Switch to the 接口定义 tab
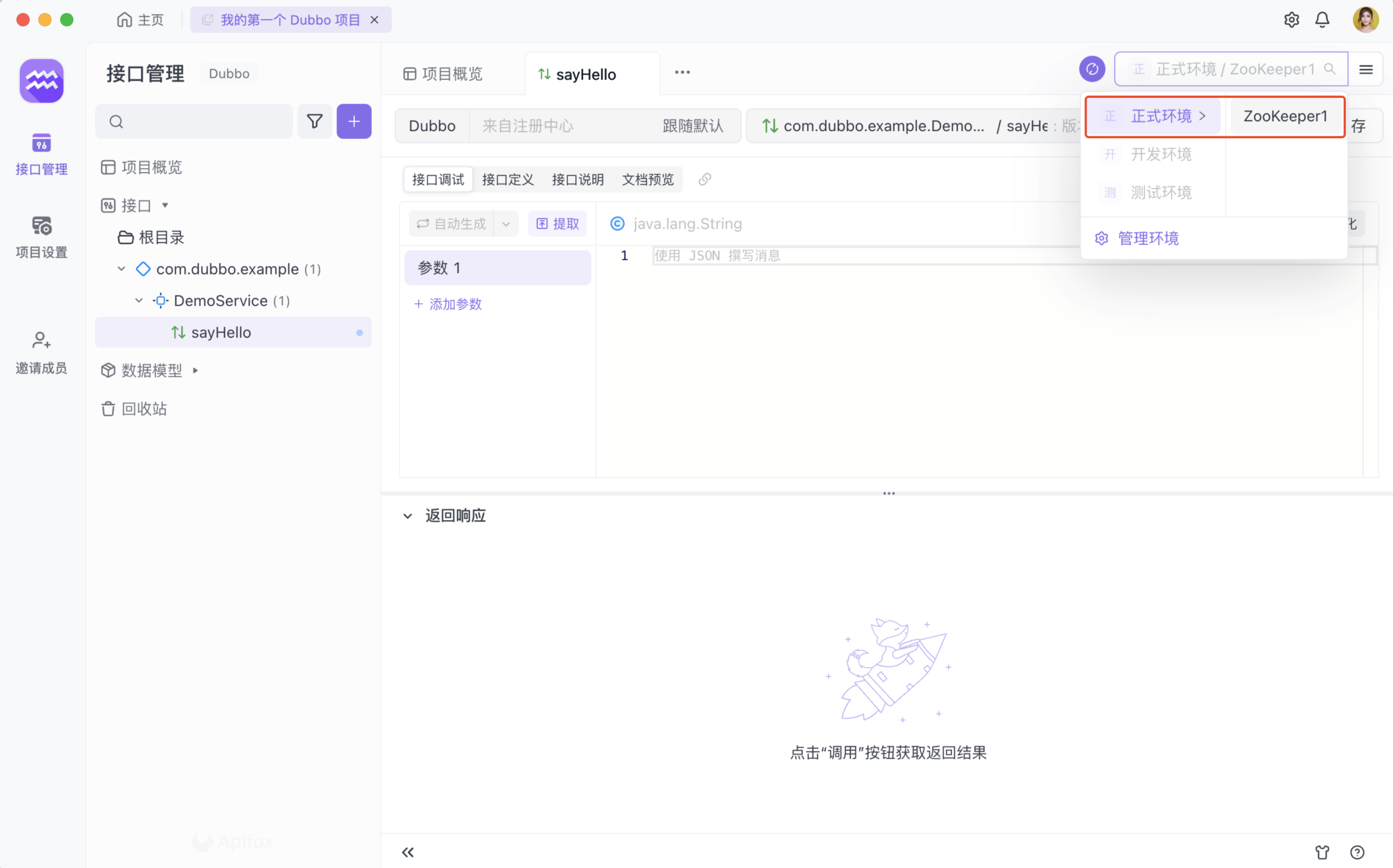 [507, 180]
